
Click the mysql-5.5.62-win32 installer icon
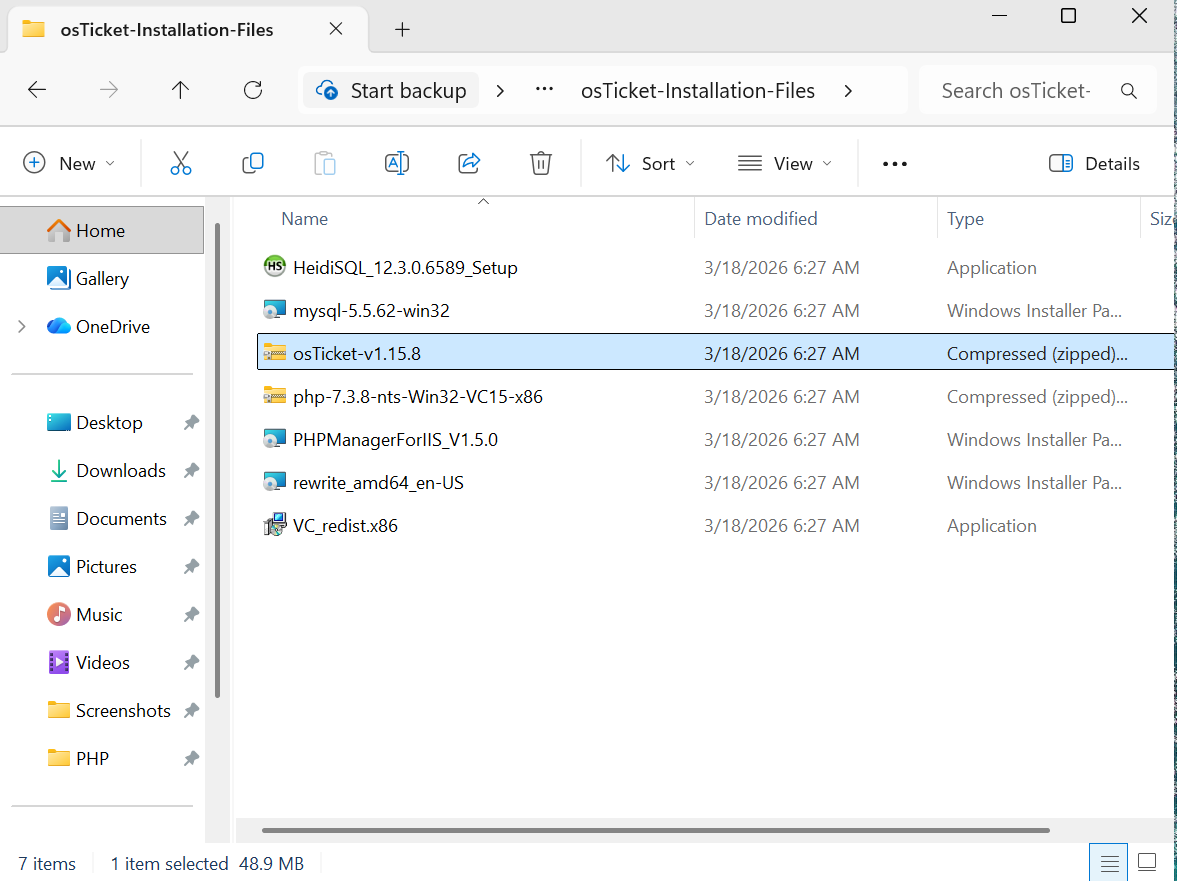click(275, 310)
